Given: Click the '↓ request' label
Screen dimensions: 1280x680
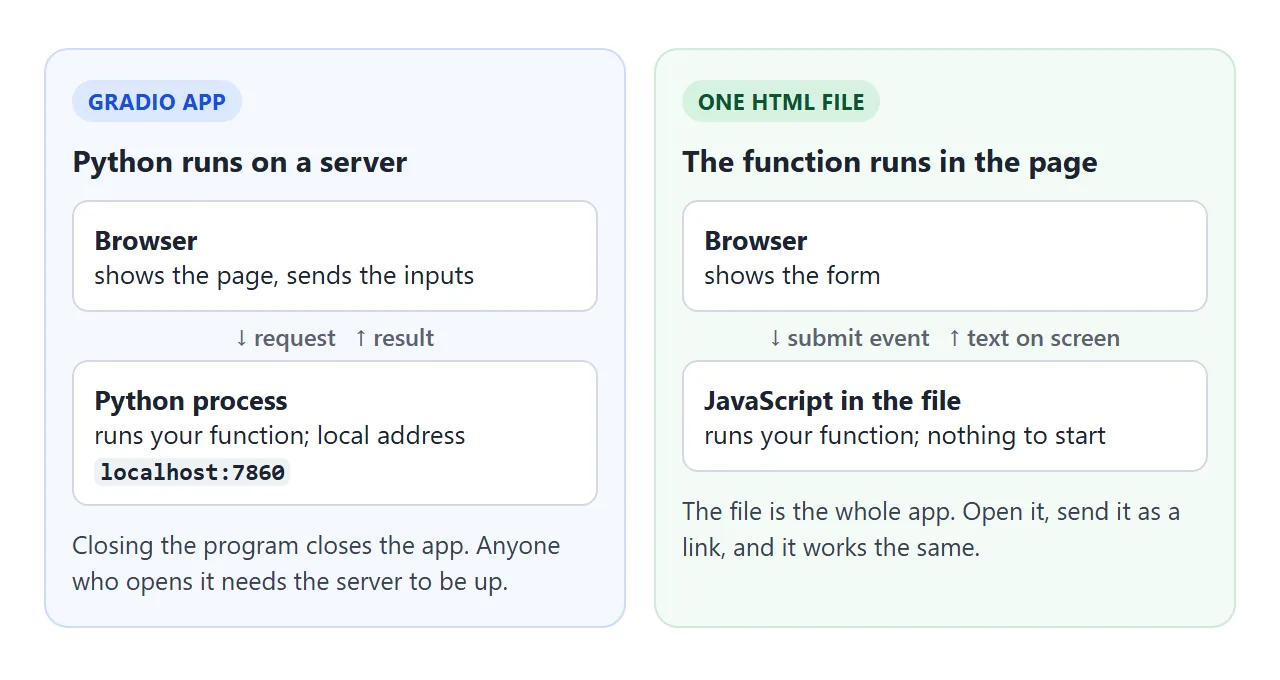Looking at the screenshot, I should point(285,338).
